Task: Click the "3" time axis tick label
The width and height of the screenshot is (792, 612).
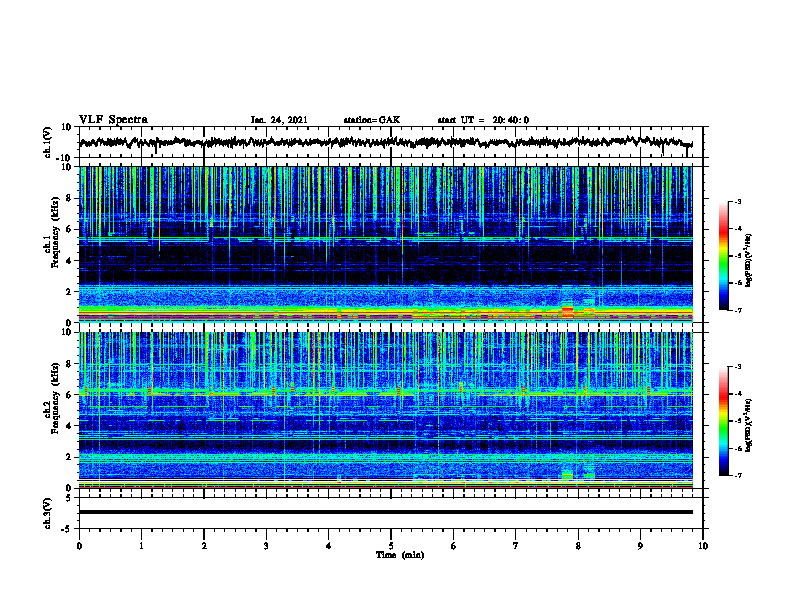Action: coord(266,546)
